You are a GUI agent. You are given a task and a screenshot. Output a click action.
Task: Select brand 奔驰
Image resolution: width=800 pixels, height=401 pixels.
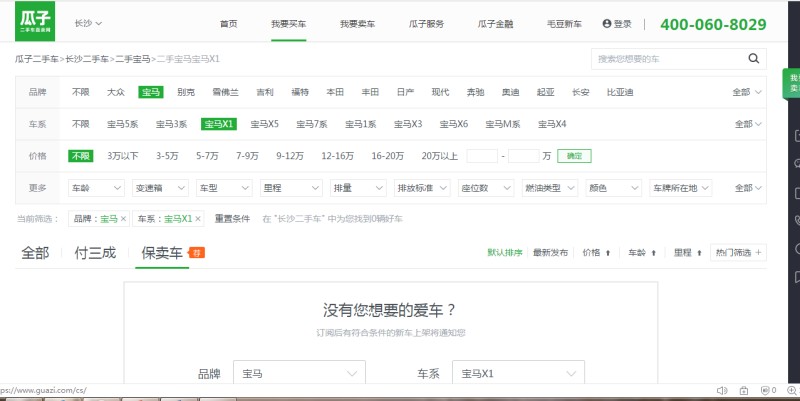click(475, 92)
